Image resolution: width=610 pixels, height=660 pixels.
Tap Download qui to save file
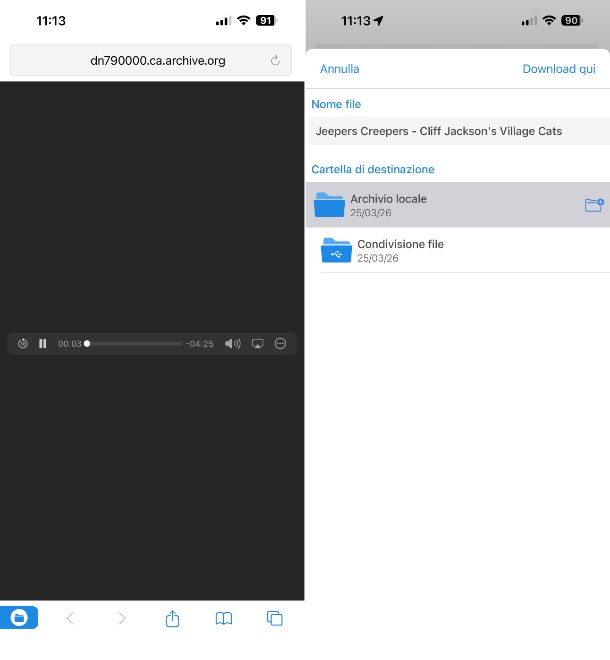pos(558,69)
